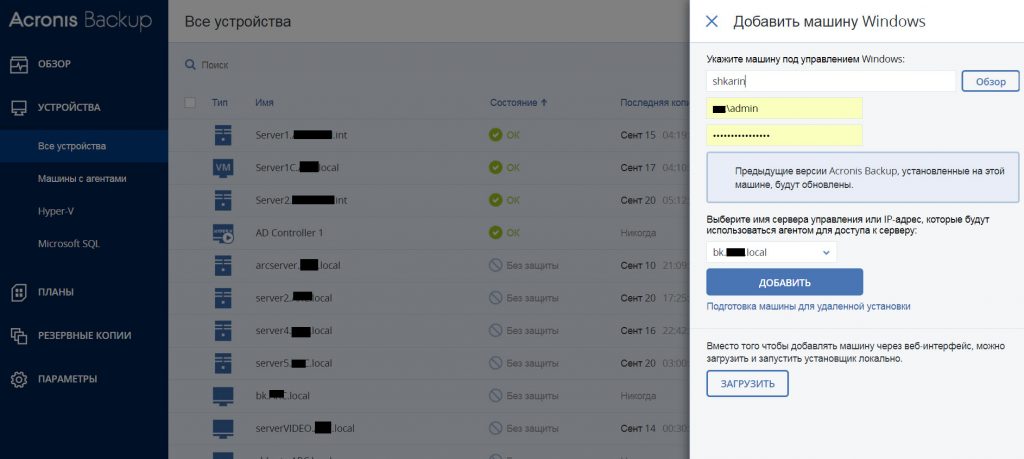Select the arcserver device name
Viewport: 1024px width, 459px height.
298,266
